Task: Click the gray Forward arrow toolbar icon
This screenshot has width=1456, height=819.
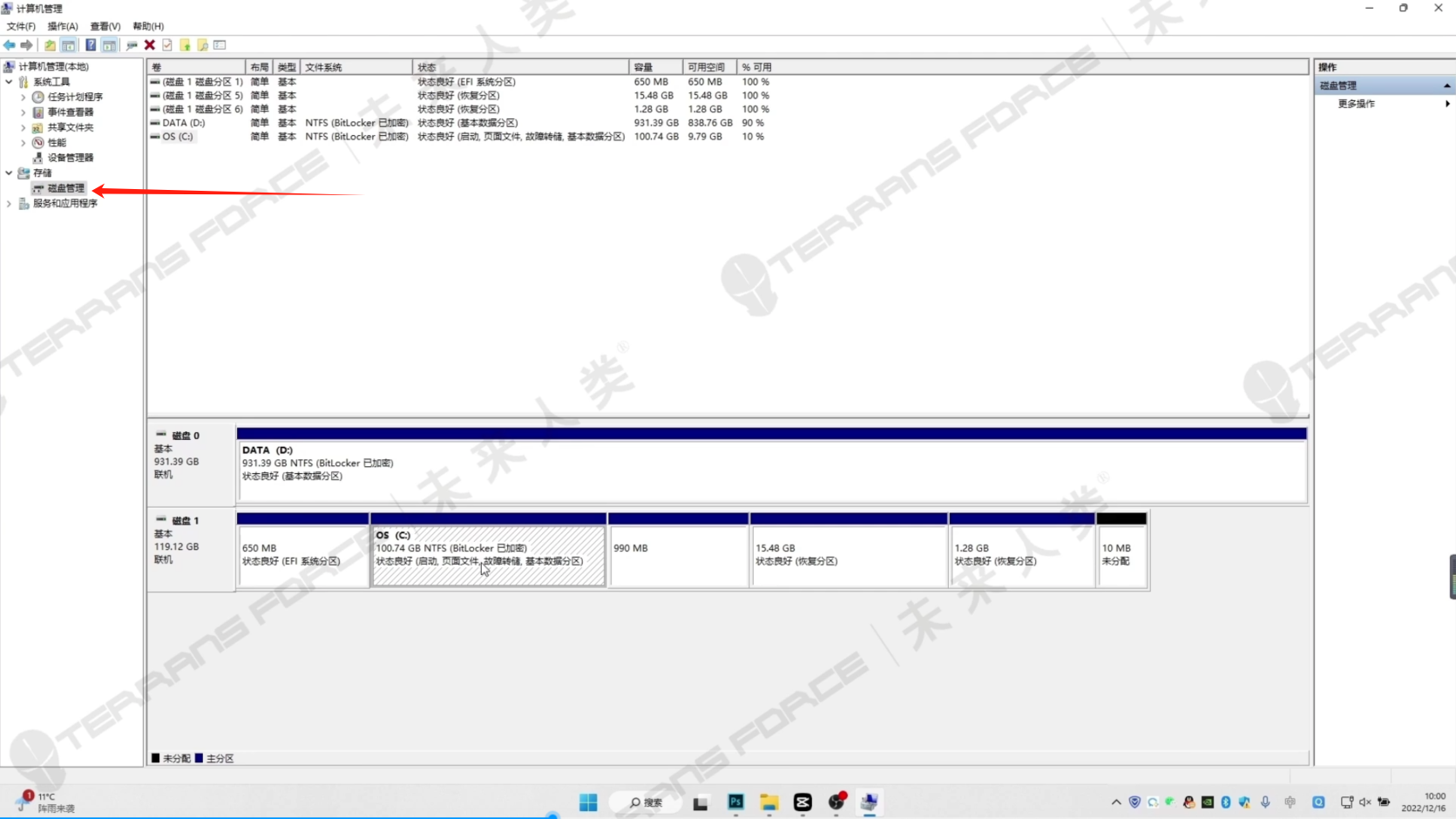Action: point(27,45)
